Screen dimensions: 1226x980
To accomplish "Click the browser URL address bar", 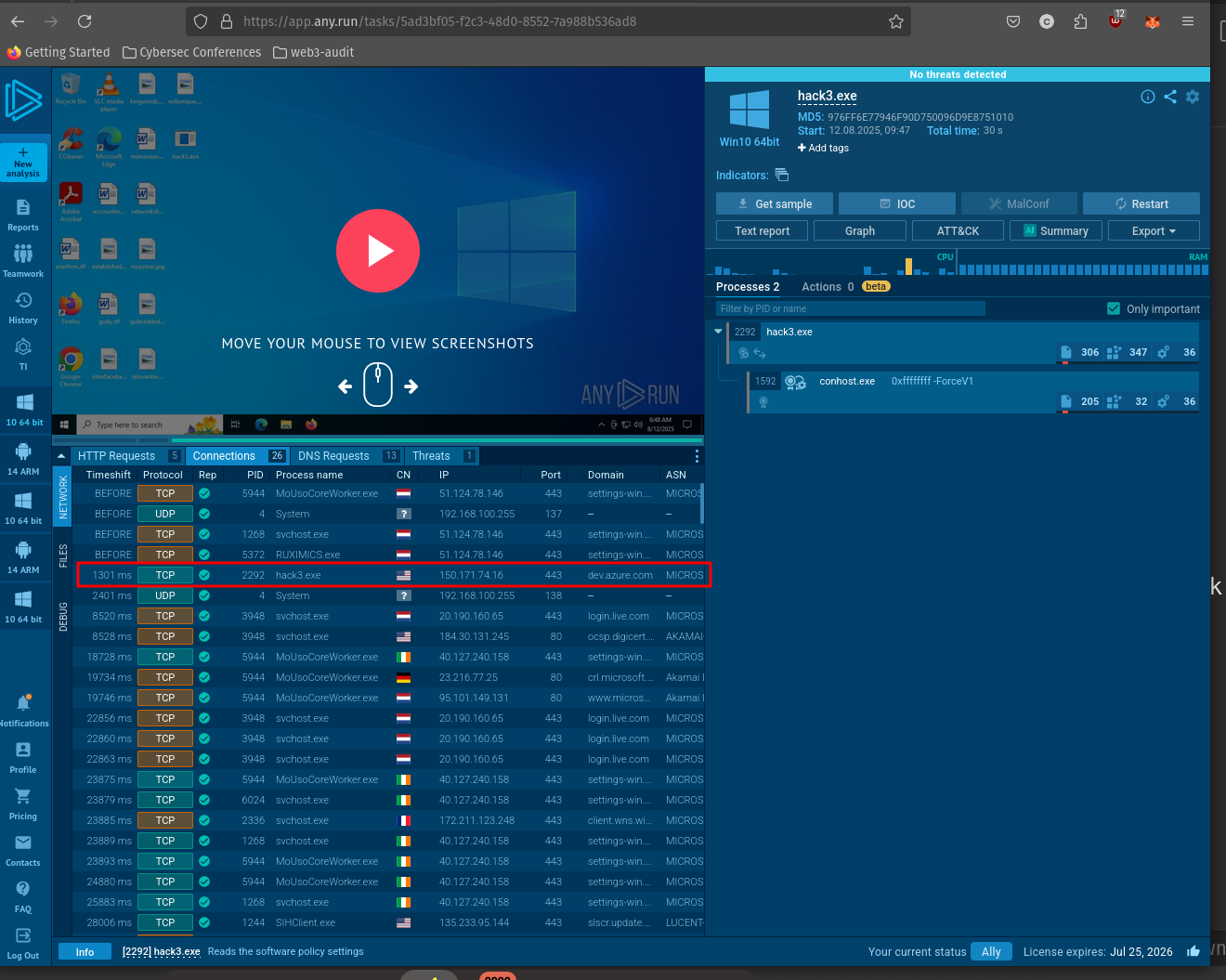I will click(548, 21).
